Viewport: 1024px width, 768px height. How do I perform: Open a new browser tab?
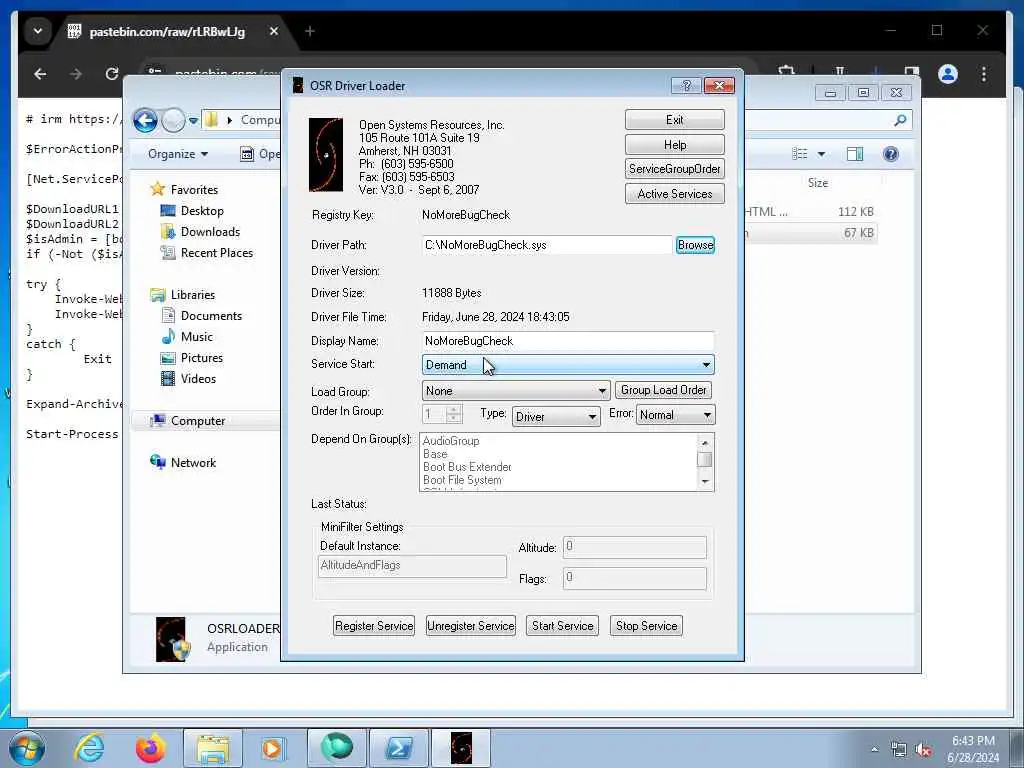pos(310,31)
